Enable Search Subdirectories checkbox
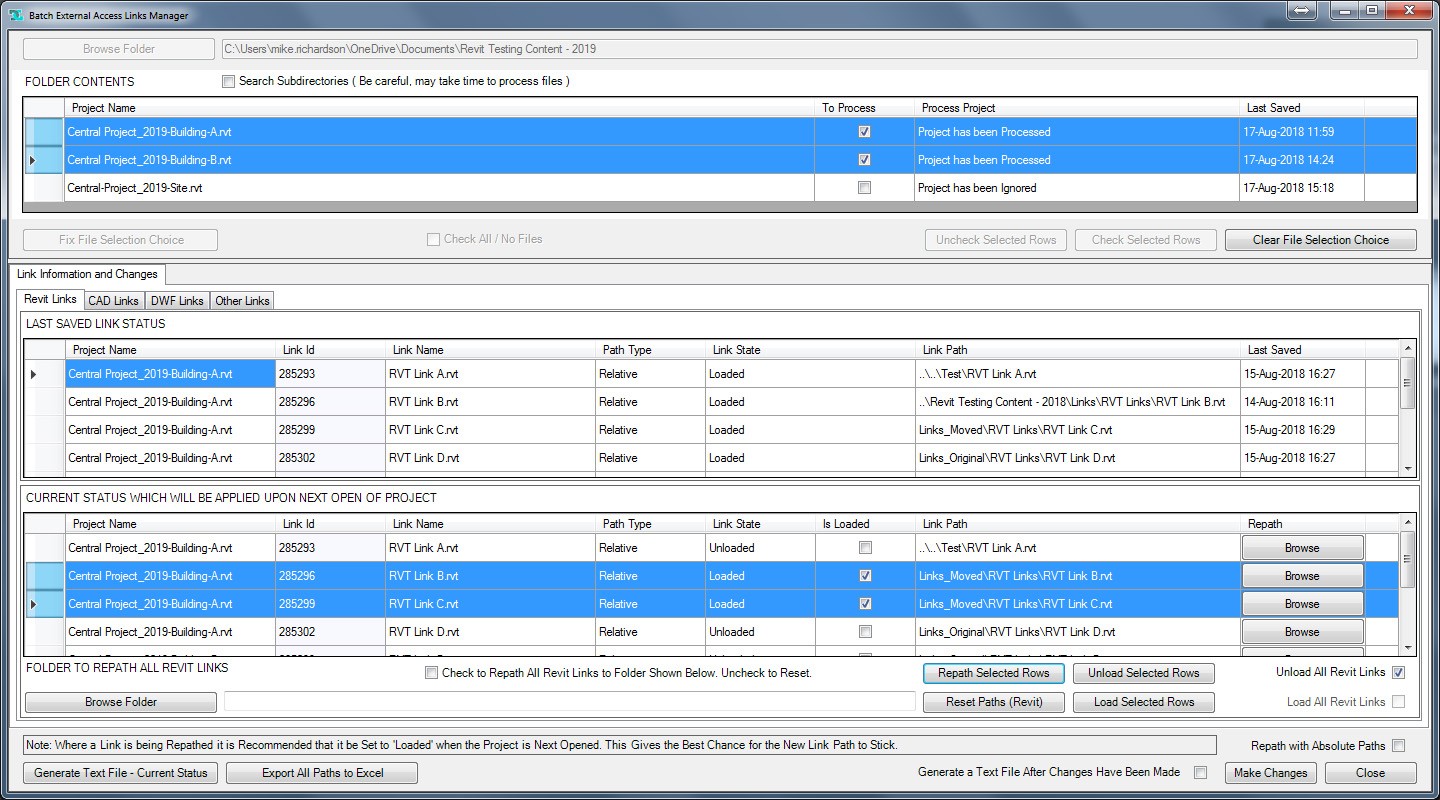Screen dimensions: 1440x800 (x=228, y=81)
